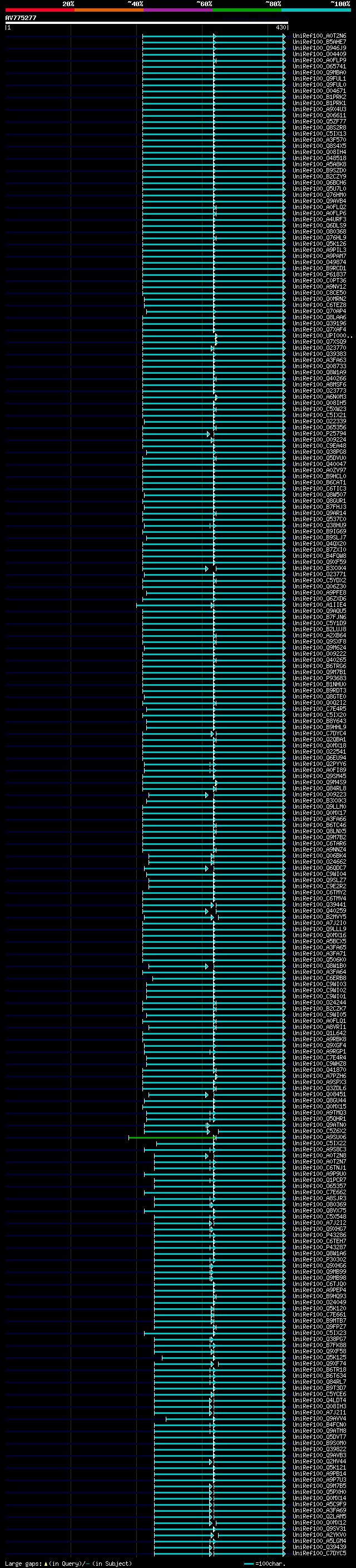Select label UniRef100_A2YKV0
Image resolution: width=356 pixels, height=1568 pixels.
tap(319, 1535)
